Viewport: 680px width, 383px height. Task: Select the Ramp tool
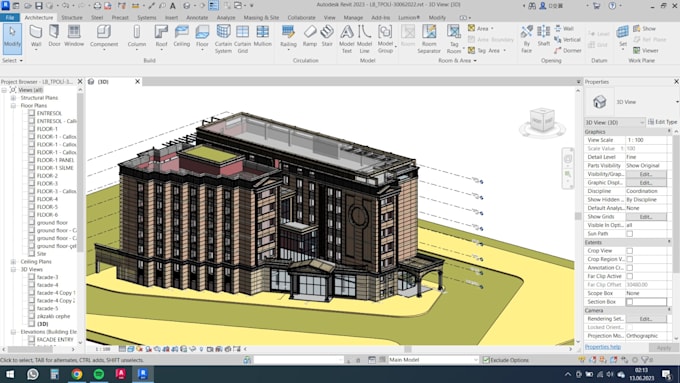click(310, 36)
